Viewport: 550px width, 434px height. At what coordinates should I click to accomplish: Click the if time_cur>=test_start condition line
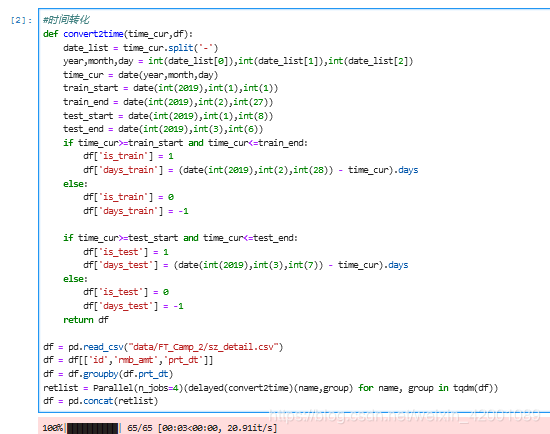point(180,238)
